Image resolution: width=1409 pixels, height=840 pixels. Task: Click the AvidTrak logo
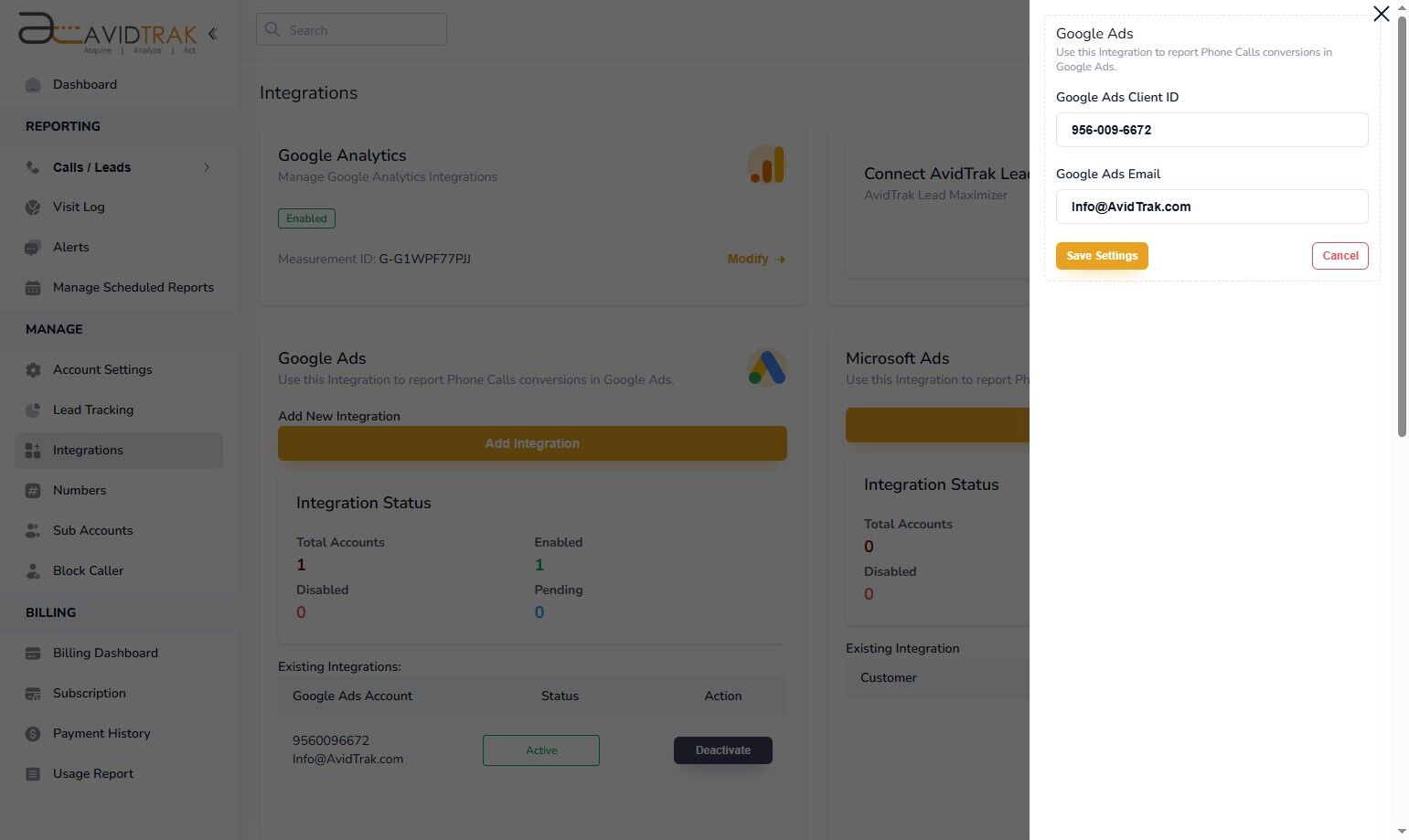(x=105, y=33)
